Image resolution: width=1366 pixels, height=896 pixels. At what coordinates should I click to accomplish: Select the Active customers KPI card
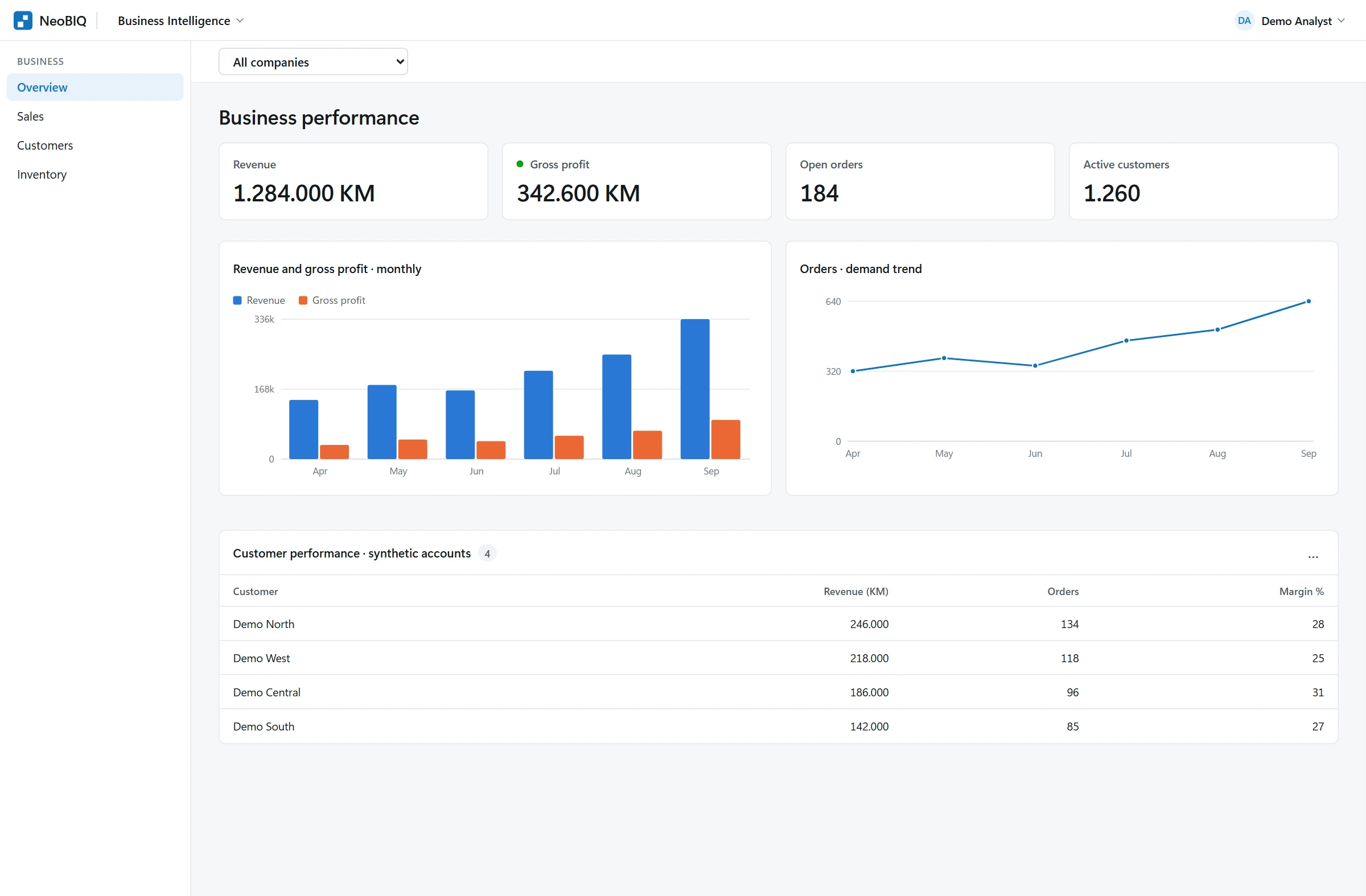1203,181
